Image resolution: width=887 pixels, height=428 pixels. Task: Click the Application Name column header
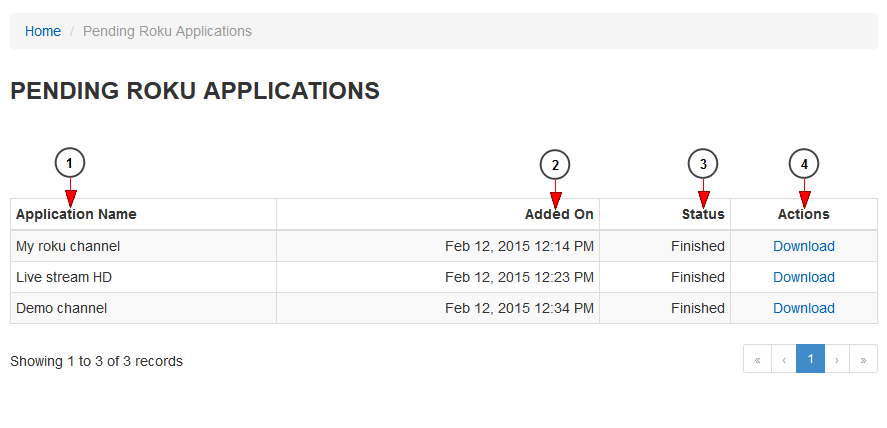76,214
